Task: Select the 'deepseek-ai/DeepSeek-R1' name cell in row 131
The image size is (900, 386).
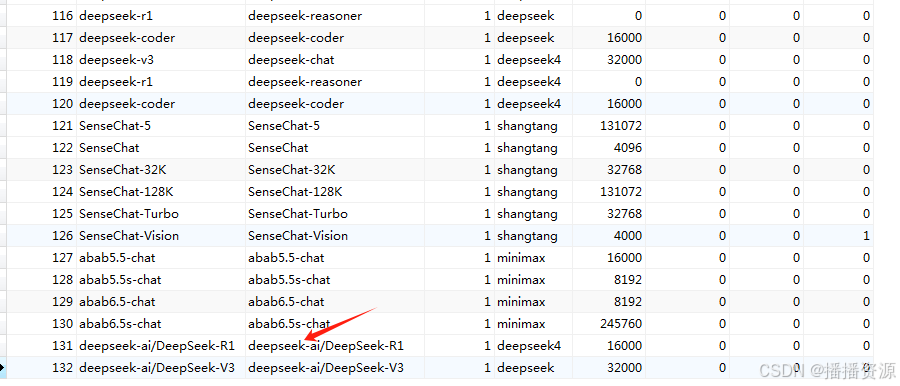Action: pyautogui.click(x=157, y=346)
